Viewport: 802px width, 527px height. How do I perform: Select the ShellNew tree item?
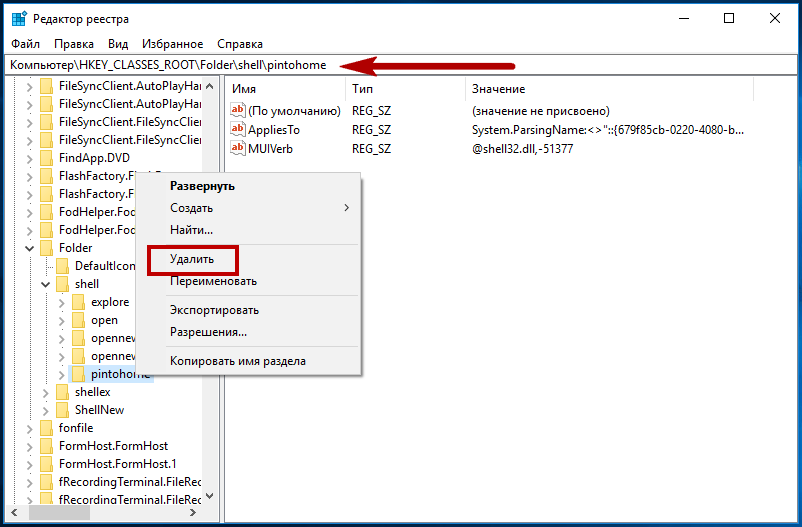[x=99, y=410]
